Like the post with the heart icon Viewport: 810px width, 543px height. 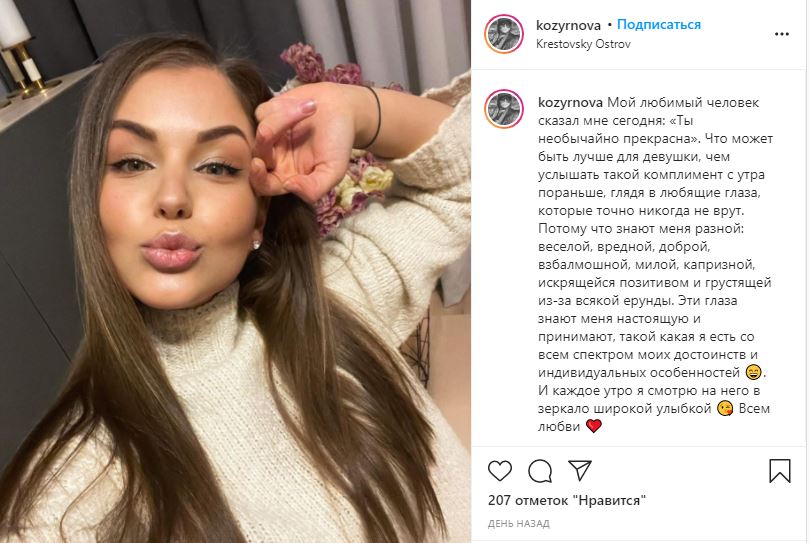click(500, 471)
